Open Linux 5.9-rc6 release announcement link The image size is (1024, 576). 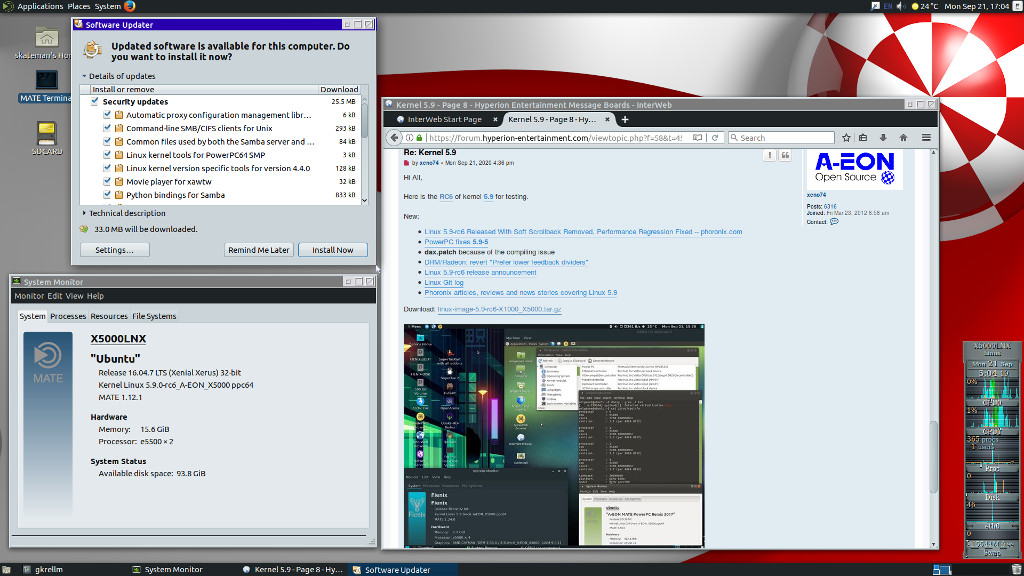pyautogui.click(x=480, y=272)
